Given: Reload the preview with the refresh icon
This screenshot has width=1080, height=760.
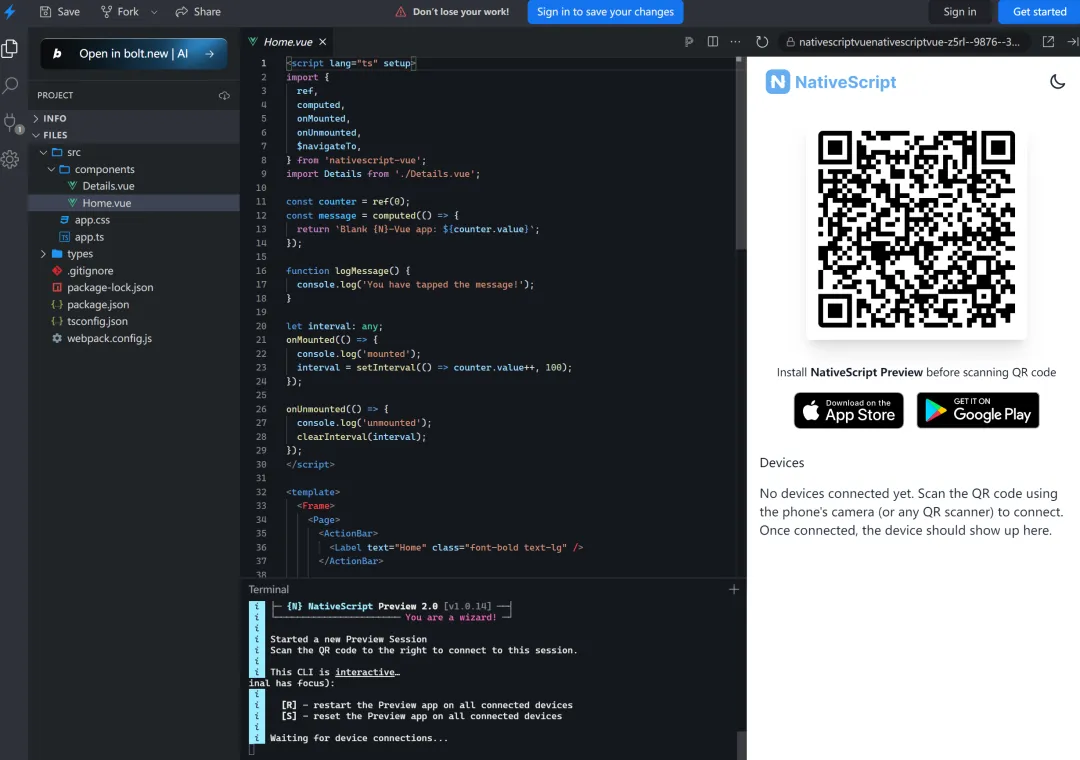Looking at the screenshot, I should click(762, 42).
